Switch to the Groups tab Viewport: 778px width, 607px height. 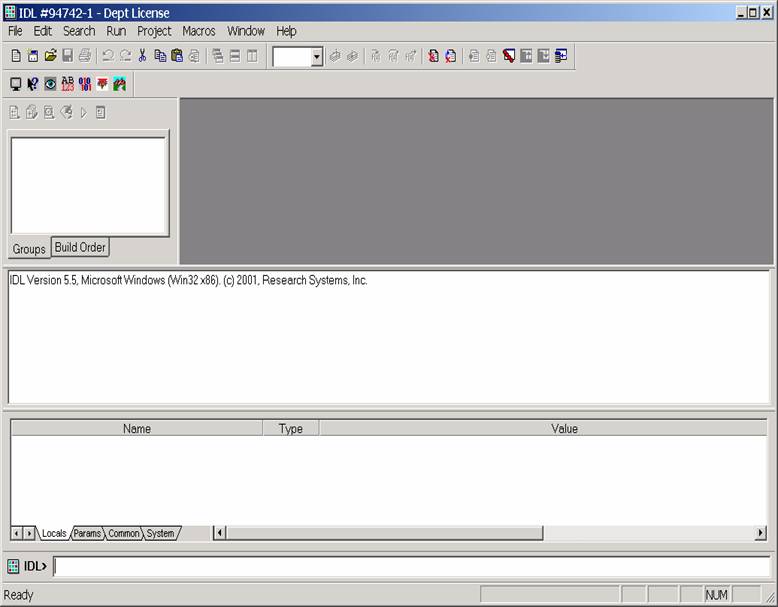[29, 249]
